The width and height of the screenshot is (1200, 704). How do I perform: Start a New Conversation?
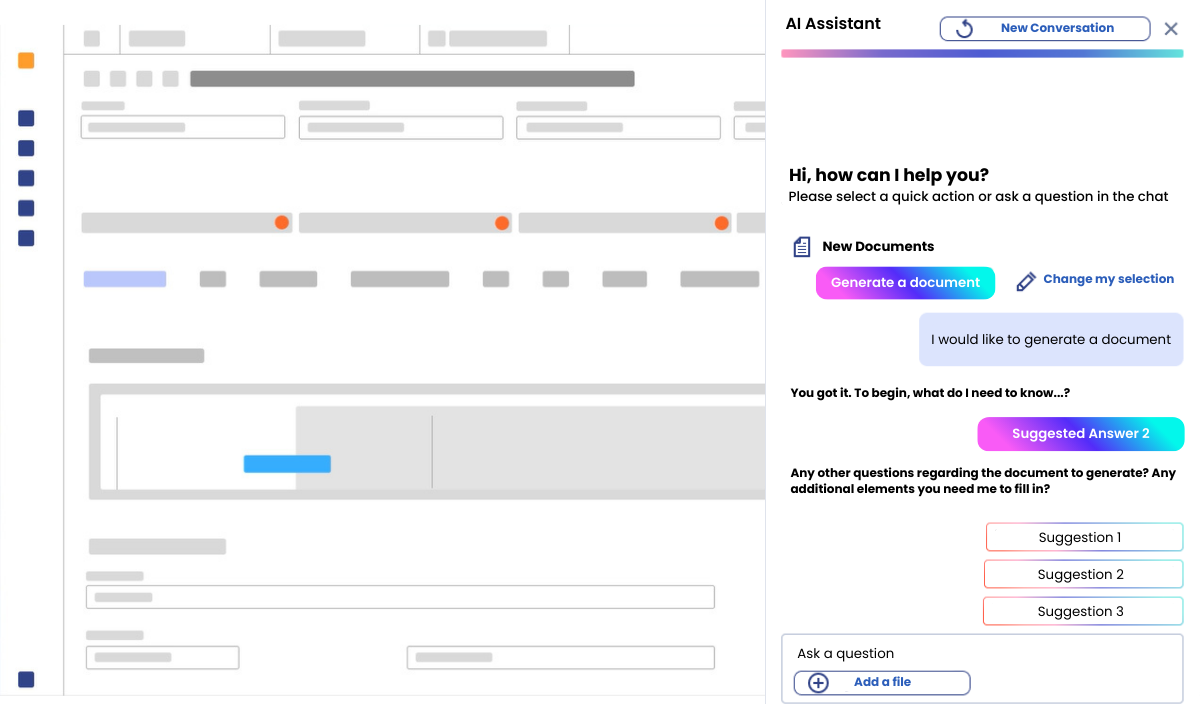[1056, 29]
